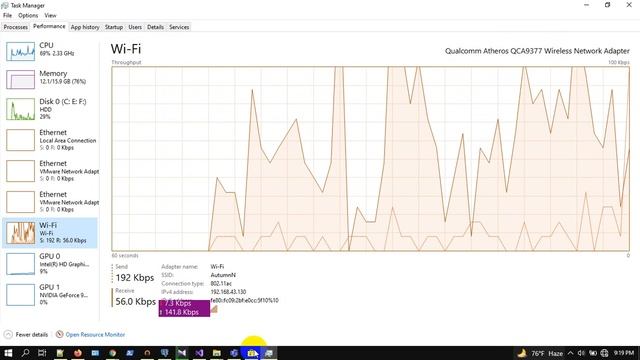Open the Options menu
Viewport: 640px width, 360px height.
(28, 15)
